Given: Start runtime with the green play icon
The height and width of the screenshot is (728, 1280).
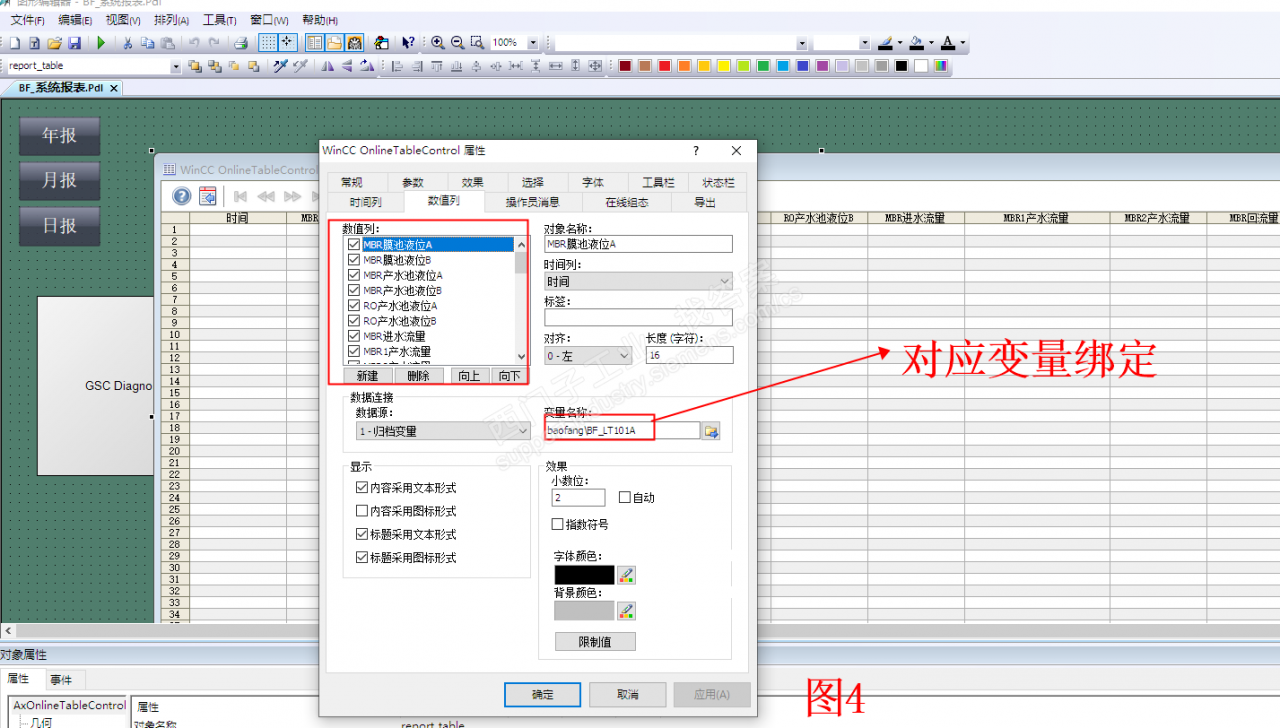Looking at the screenshot, I should coord(101,43).
